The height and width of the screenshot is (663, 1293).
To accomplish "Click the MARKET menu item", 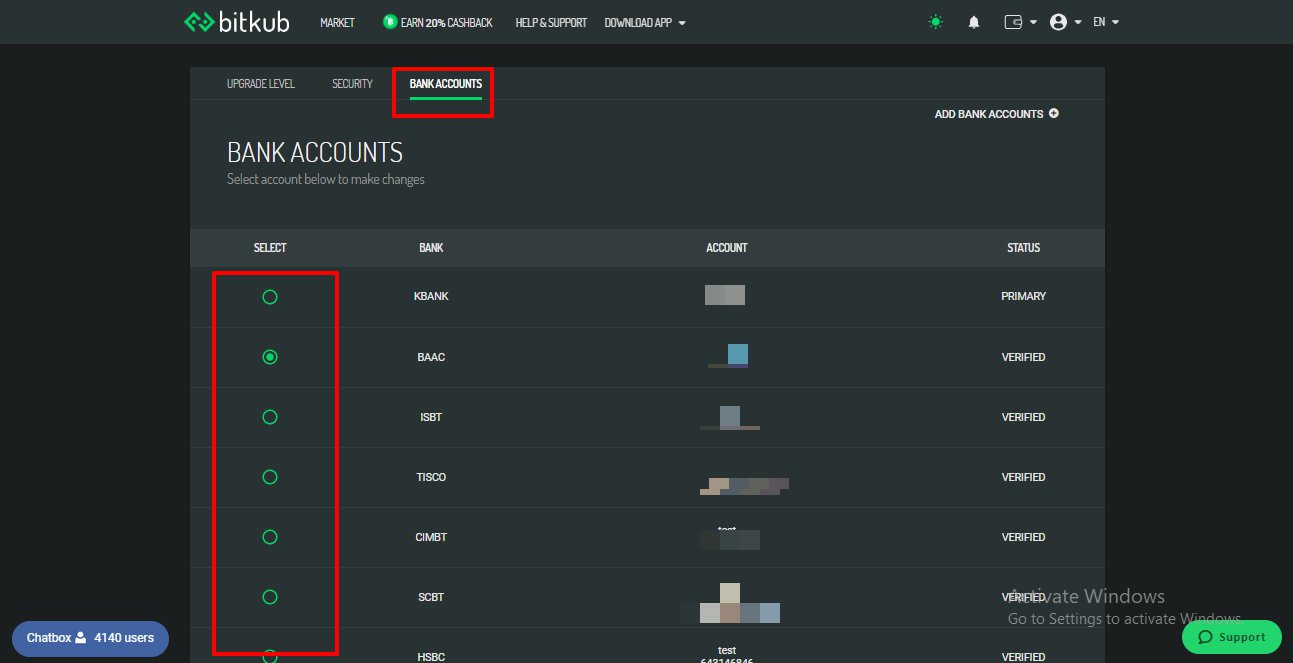I will tap(337, 21).
